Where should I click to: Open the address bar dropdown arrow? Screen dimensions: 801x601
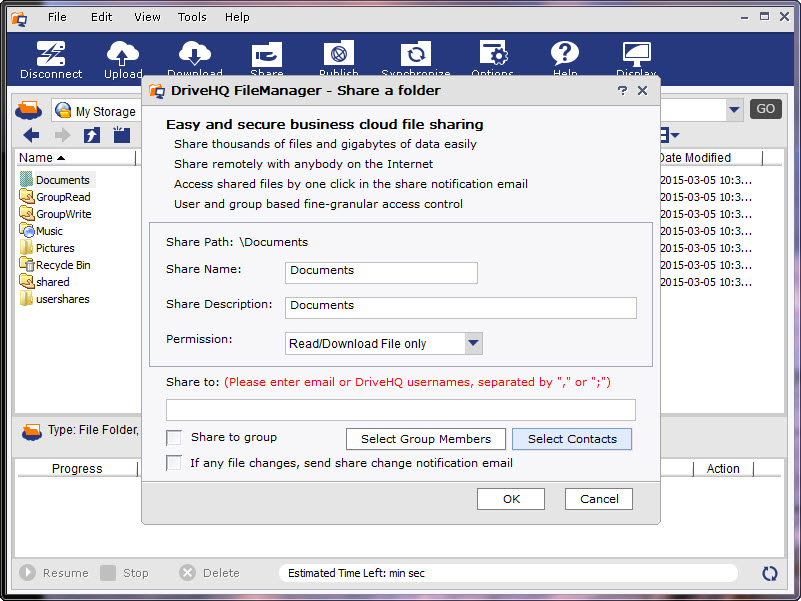tap(734, 110)
